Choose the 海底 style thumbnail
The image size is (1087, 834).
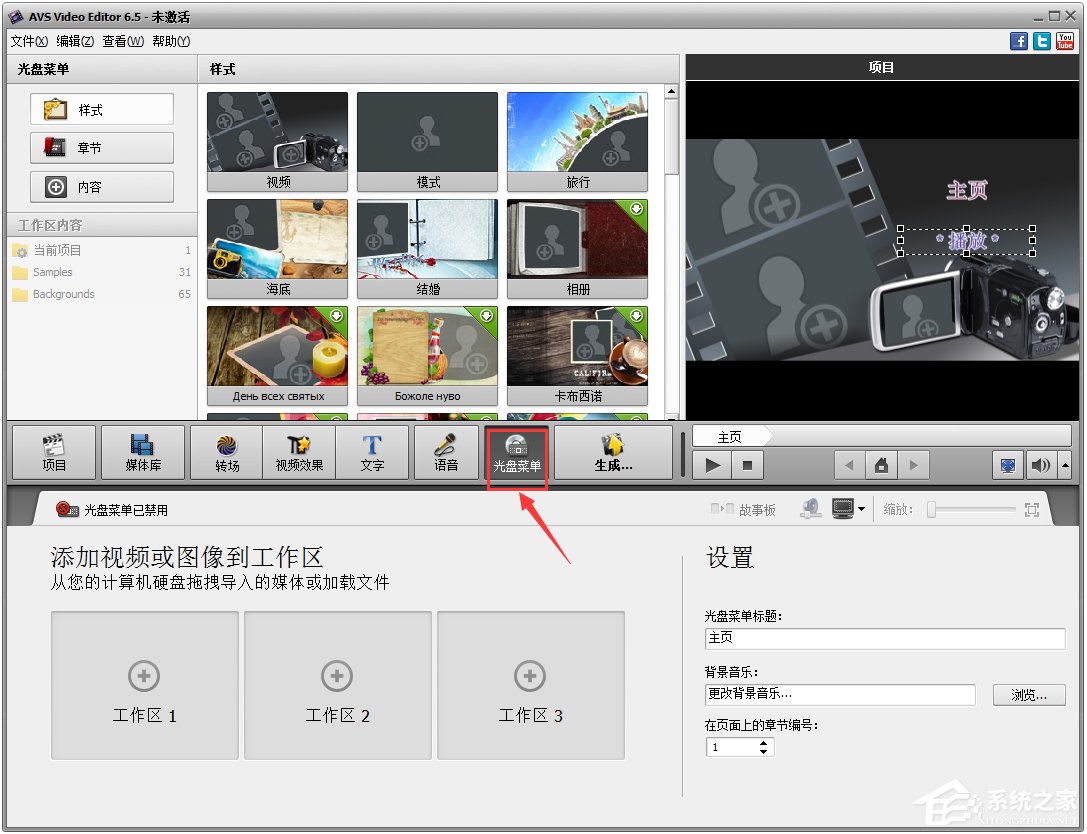[x=277, y=249]
